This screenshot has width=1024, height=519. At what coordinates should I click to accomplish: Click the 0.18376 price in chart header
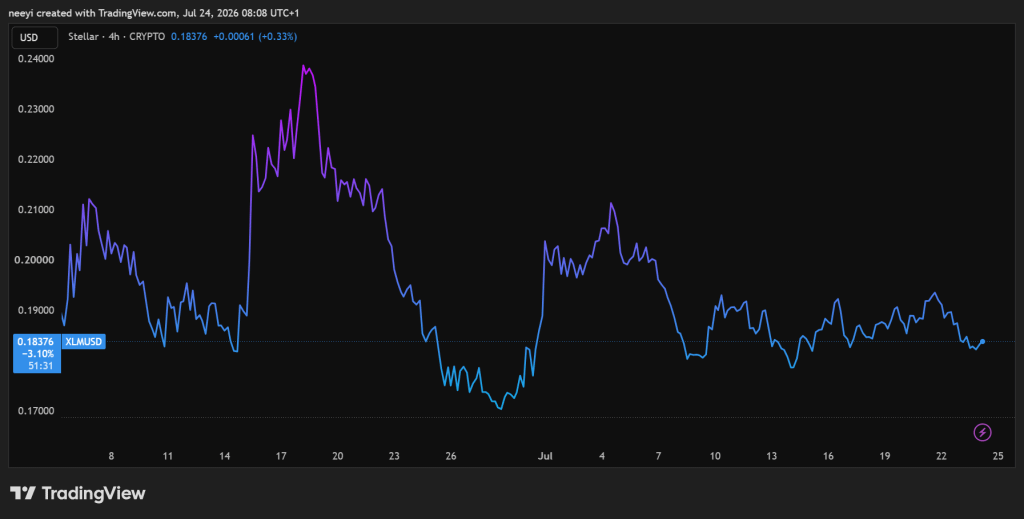pos(189,37)
